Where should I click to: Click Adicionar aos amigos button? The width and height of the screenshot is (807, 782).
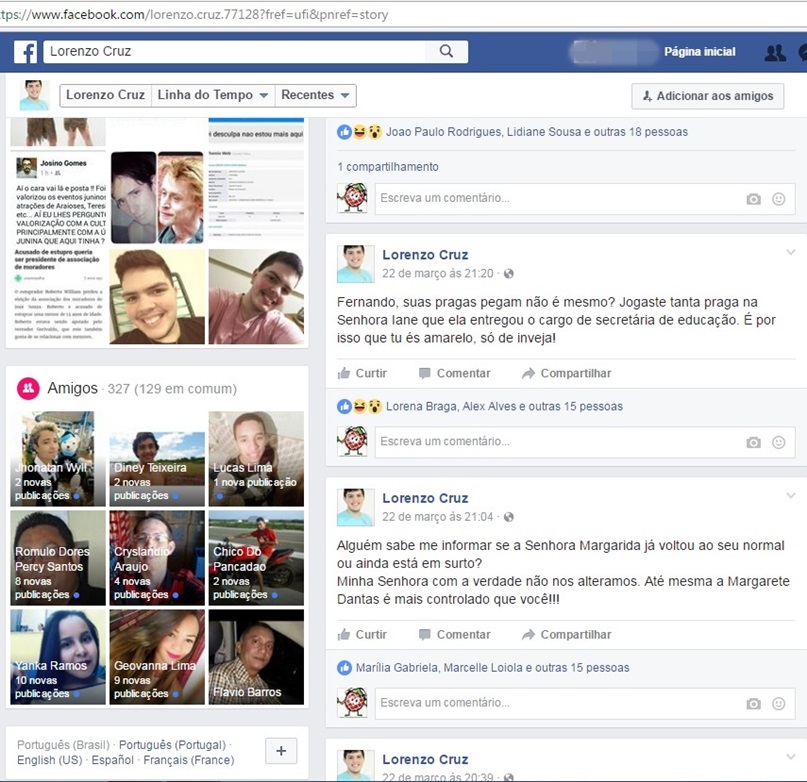coord(708,96)
